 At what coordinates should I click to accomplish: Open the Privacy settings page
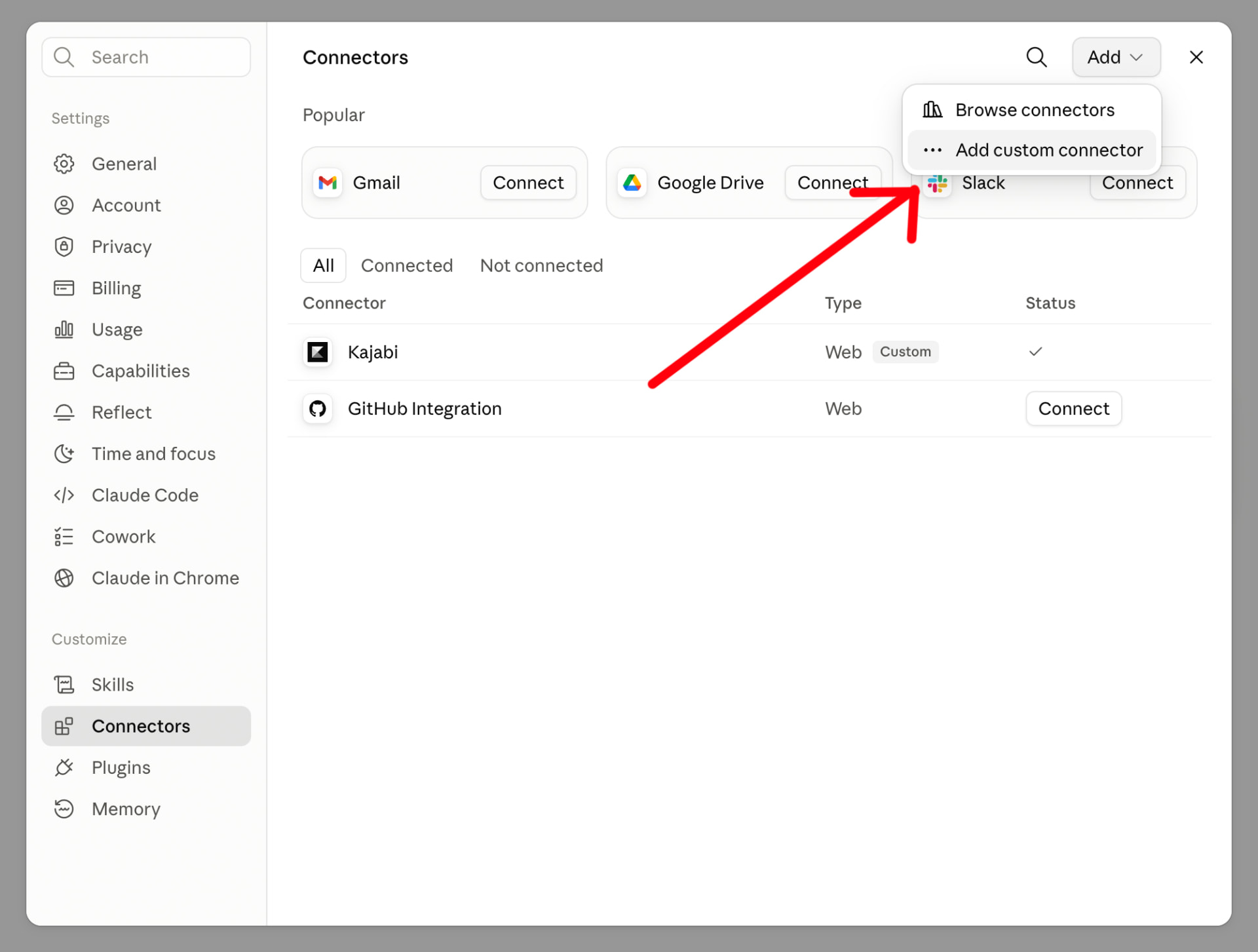pos(146,246)
